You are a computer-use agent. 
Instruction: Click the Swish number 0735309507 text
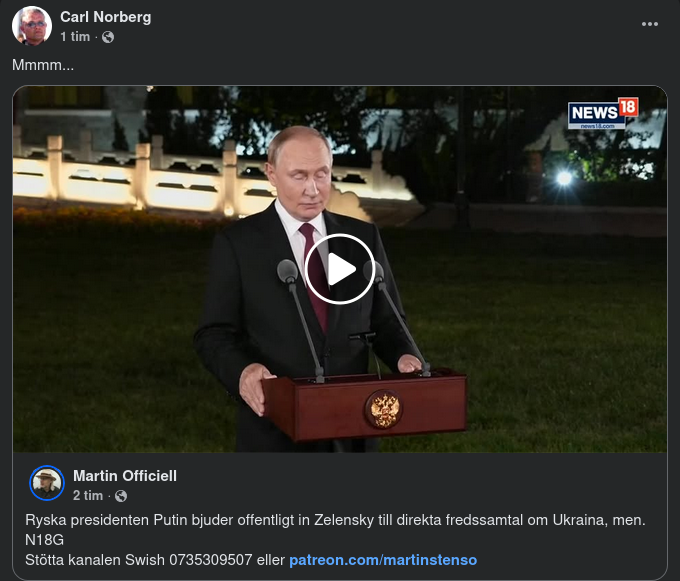[x=211, y=560]
